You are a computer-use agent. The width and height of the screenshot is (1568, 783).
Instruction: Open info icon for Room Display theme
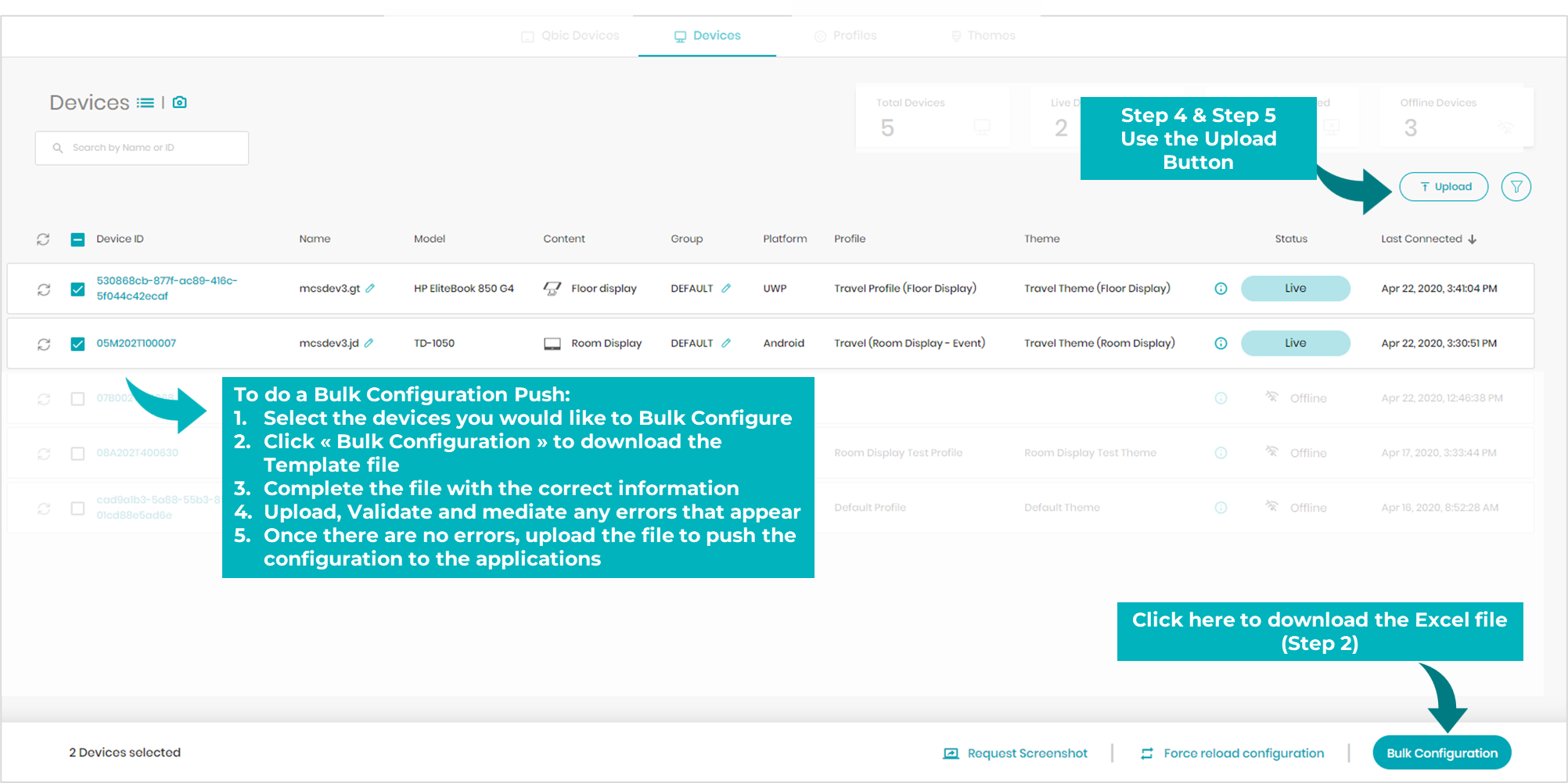point(1221,343)
